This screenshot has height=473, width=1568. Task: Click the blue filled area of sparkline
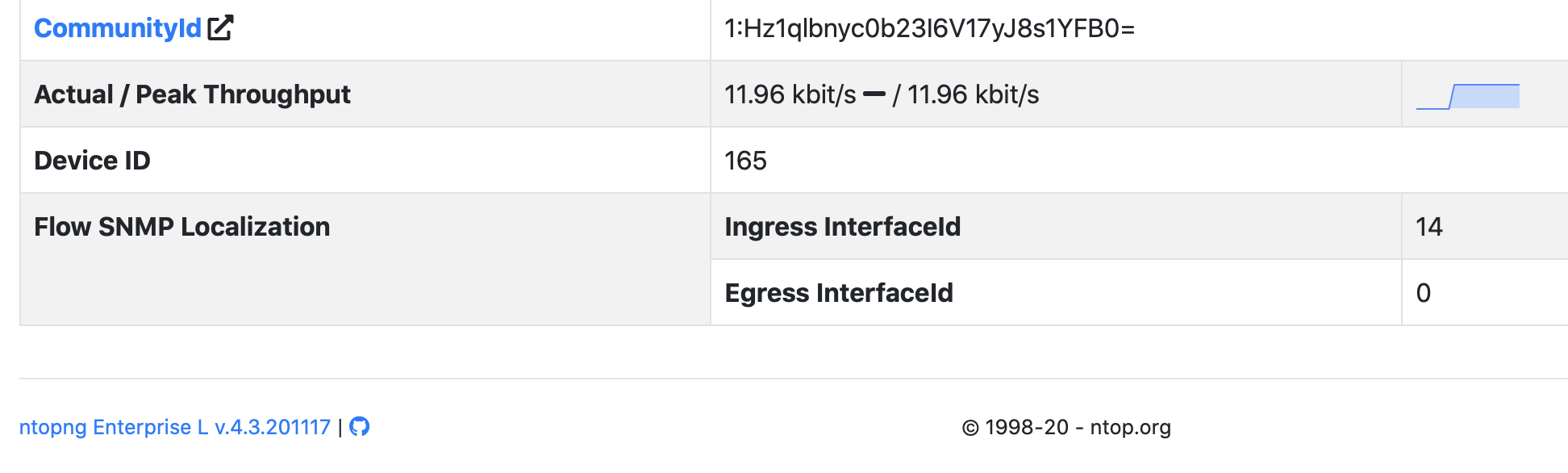coord(1485,96)
